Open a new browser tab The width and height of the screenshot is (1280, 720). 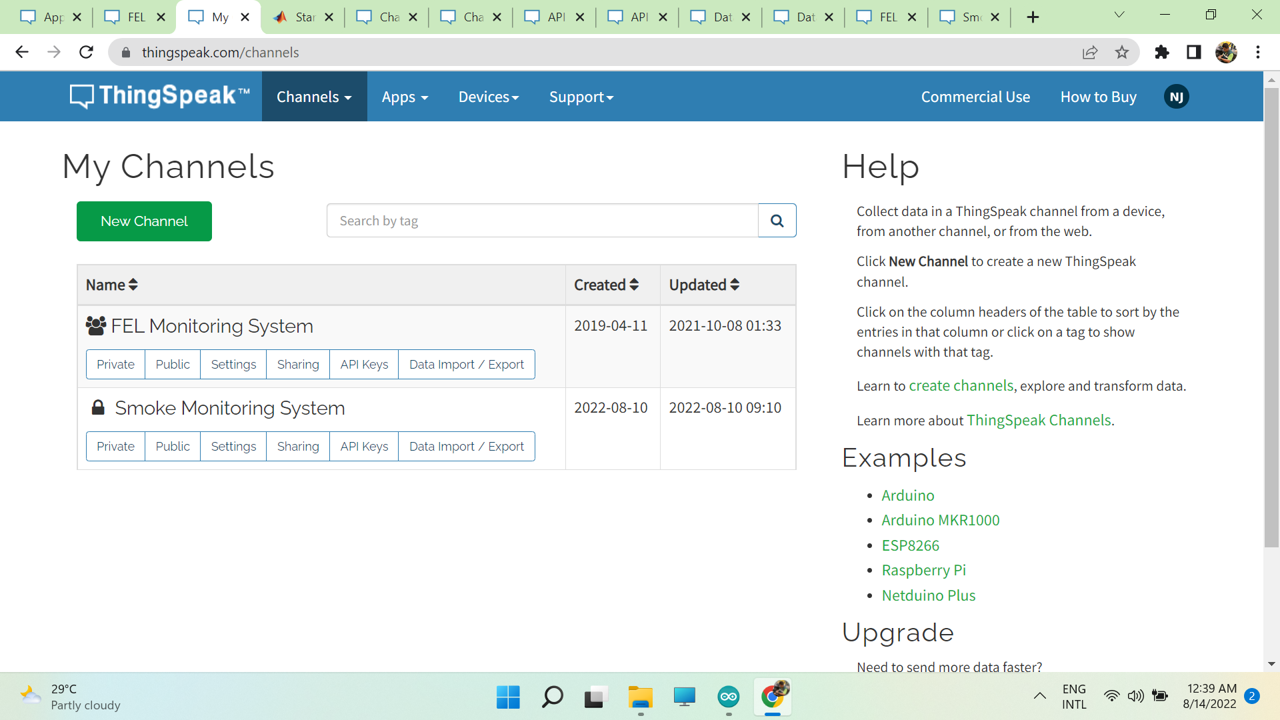click(1033, 17)
